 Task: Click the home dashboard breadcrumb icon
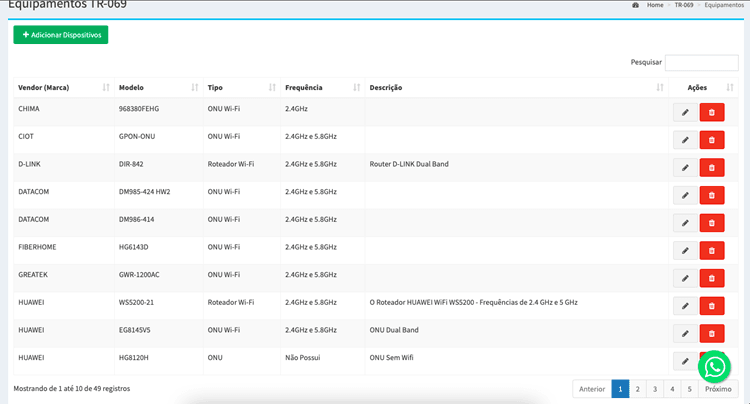635,5
